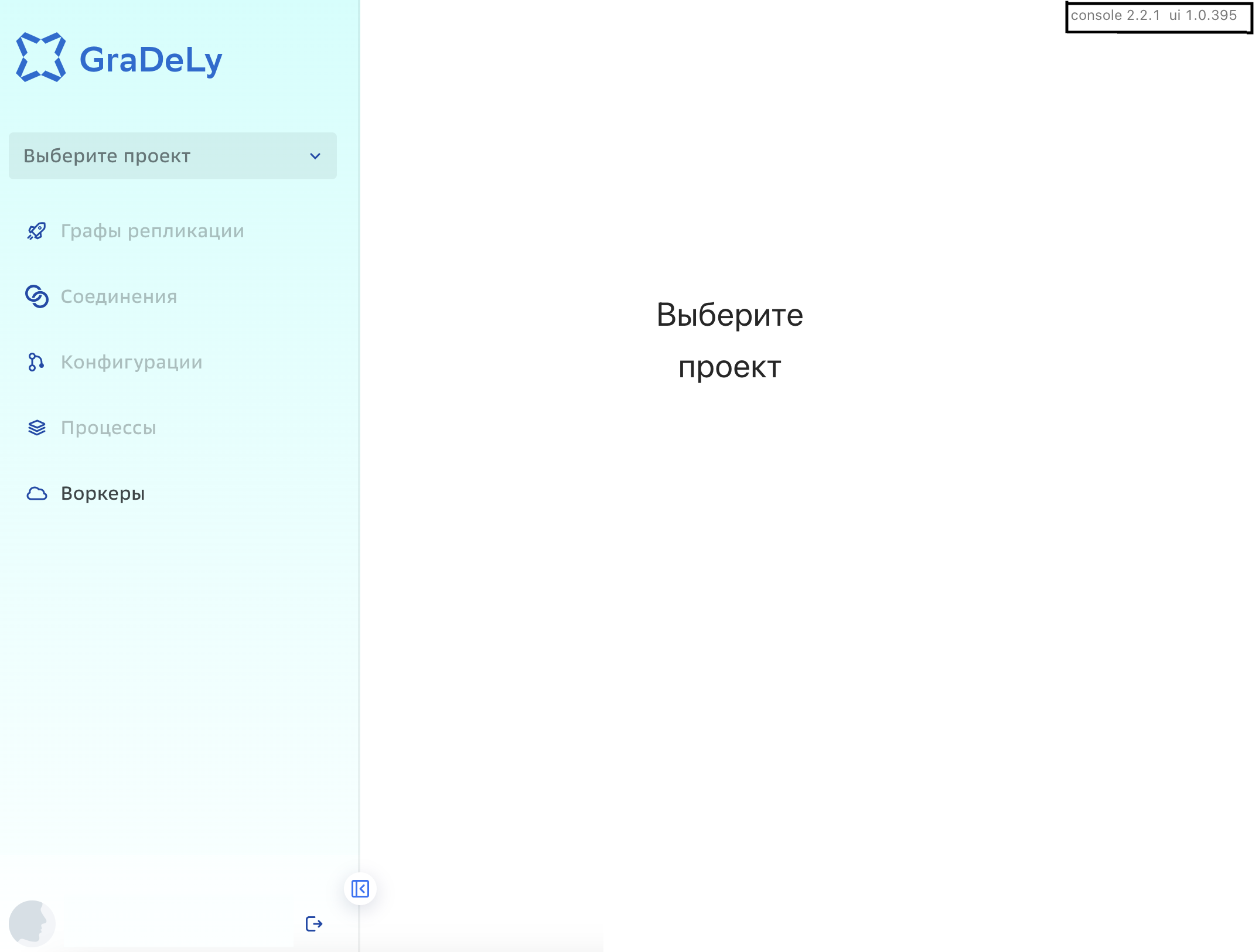
Task: Click the GraDeLy star logo icon
Action: (40, 57)
